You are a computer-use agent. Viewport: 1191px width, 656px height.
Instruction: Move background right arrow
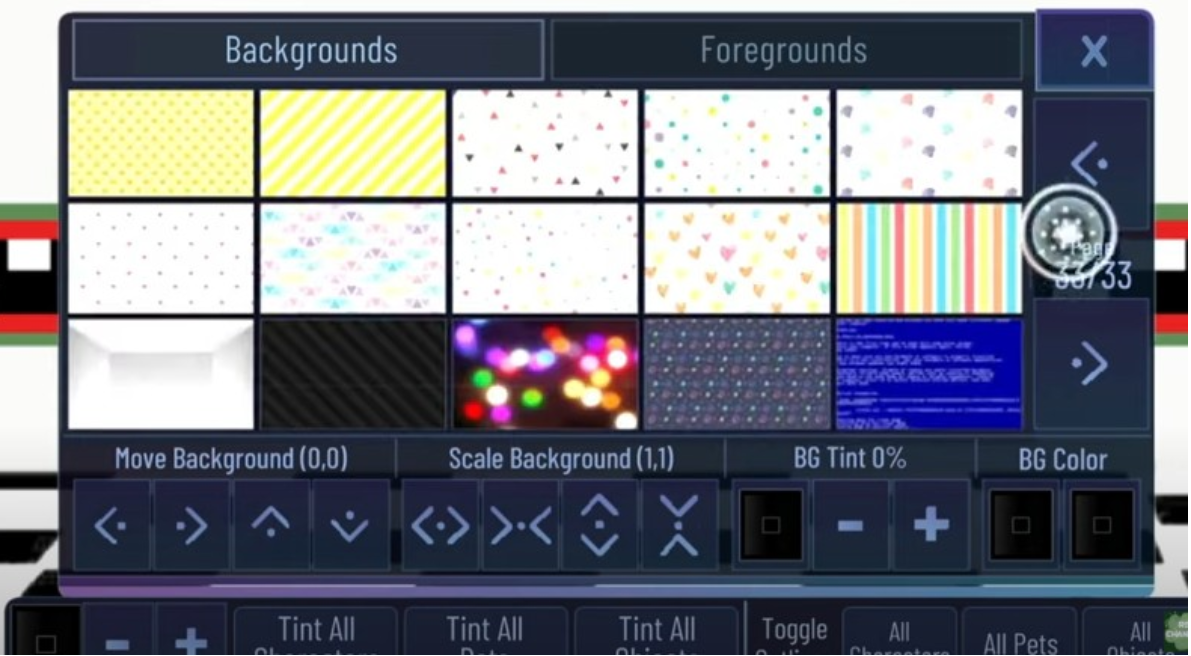coord(191,525)
